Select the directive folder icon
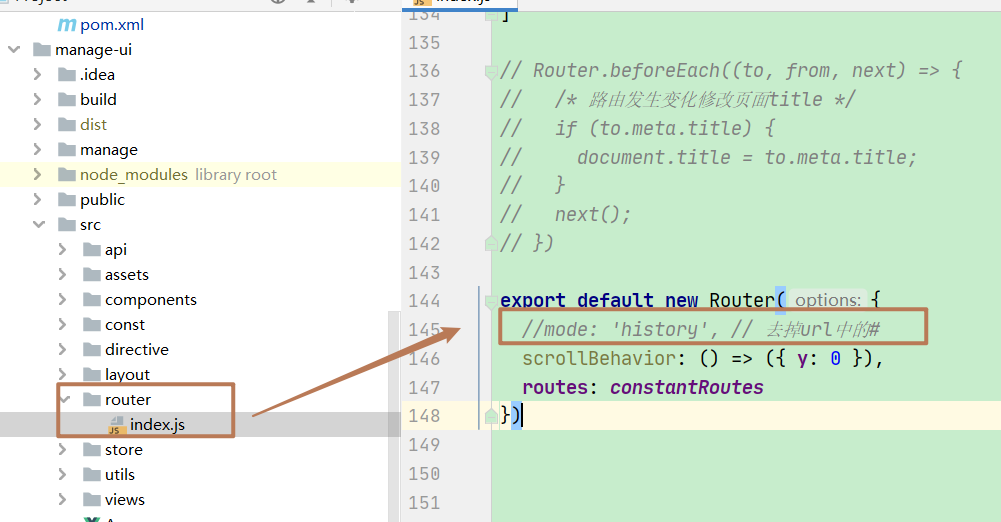The image size is (1001, 522). [92, 350]
